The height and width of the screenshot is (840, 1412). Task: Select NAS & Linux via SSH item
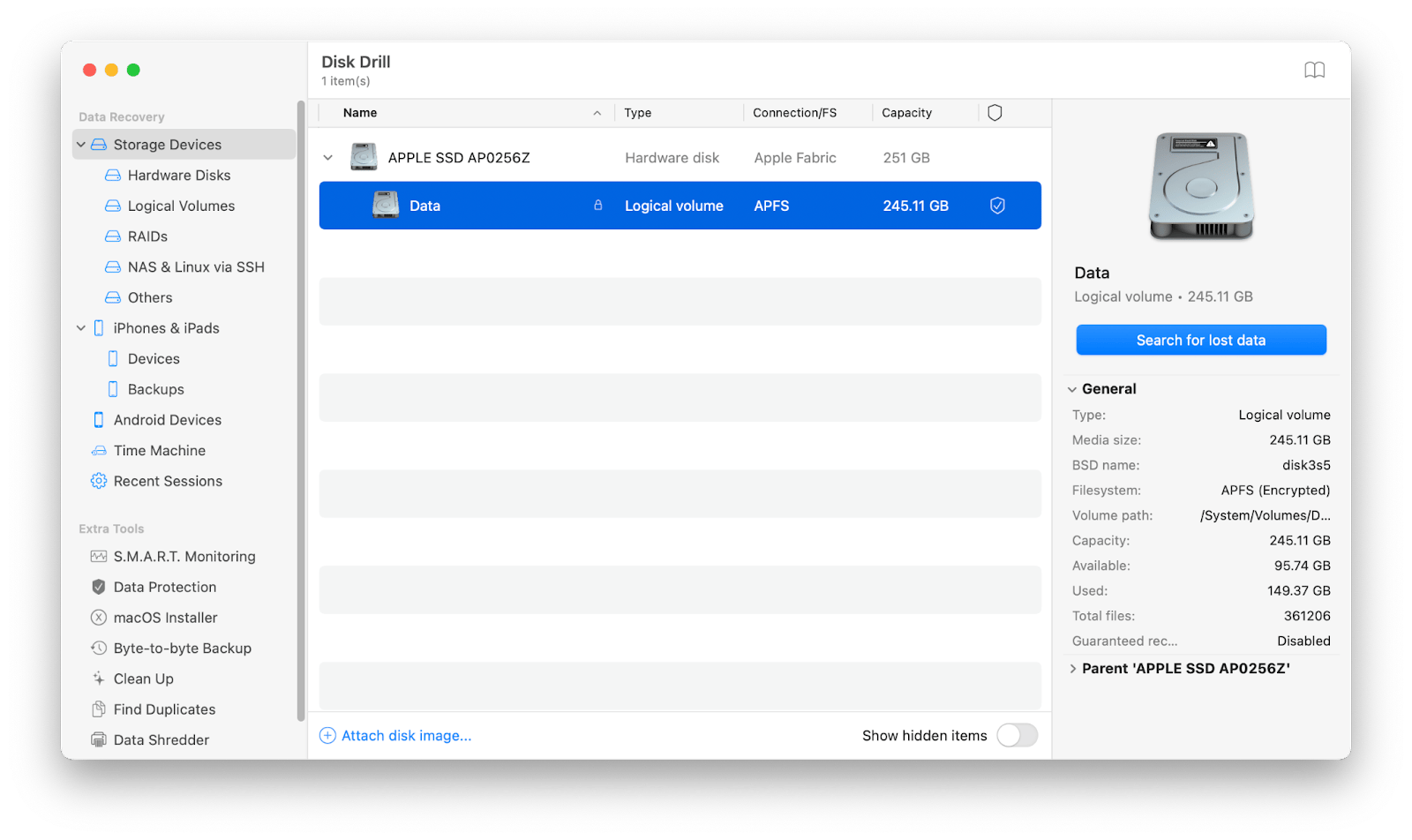click(196, 267)
